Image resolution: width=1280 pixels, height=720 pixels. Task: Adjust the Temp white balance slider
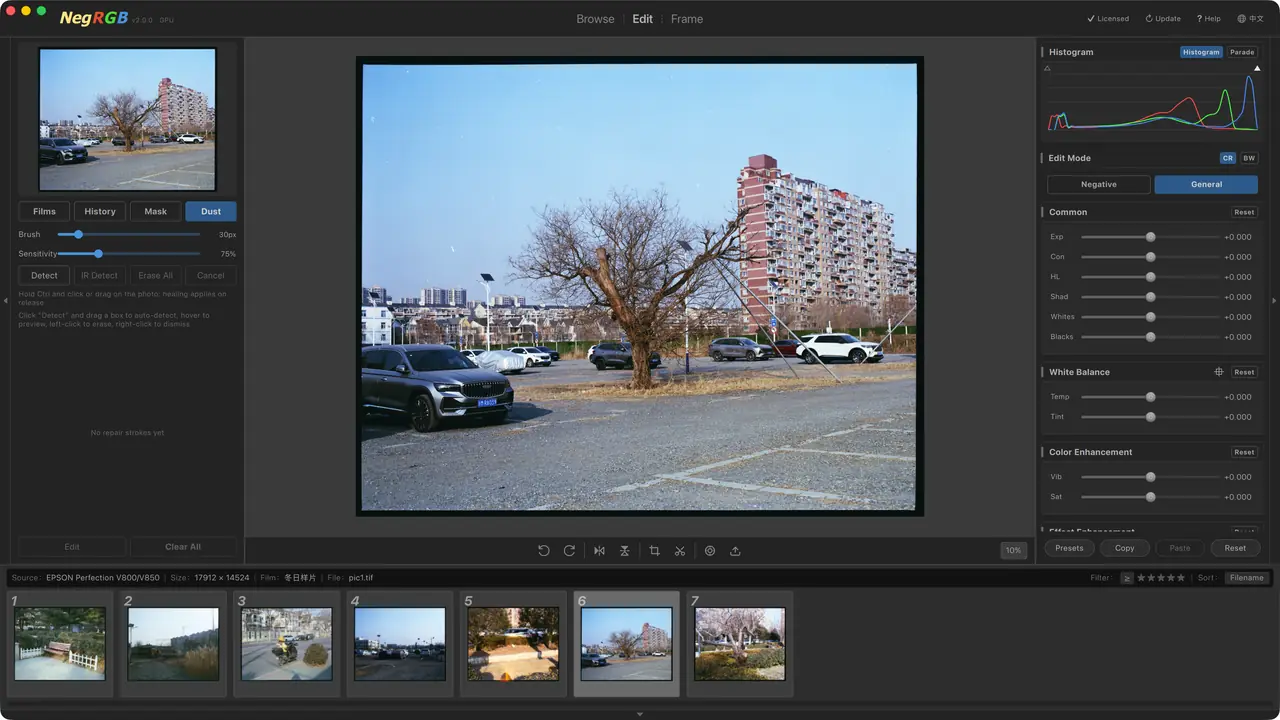point(1150,397)
